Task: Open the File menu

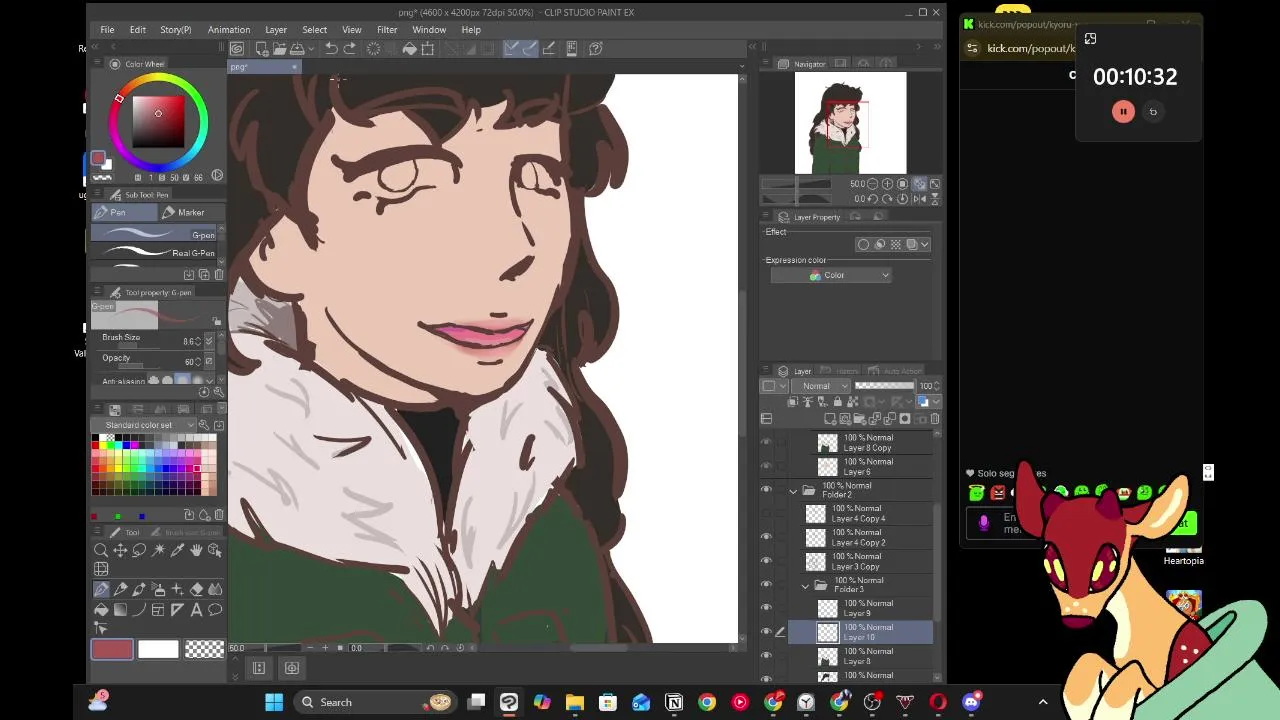Action: [107, 30]
